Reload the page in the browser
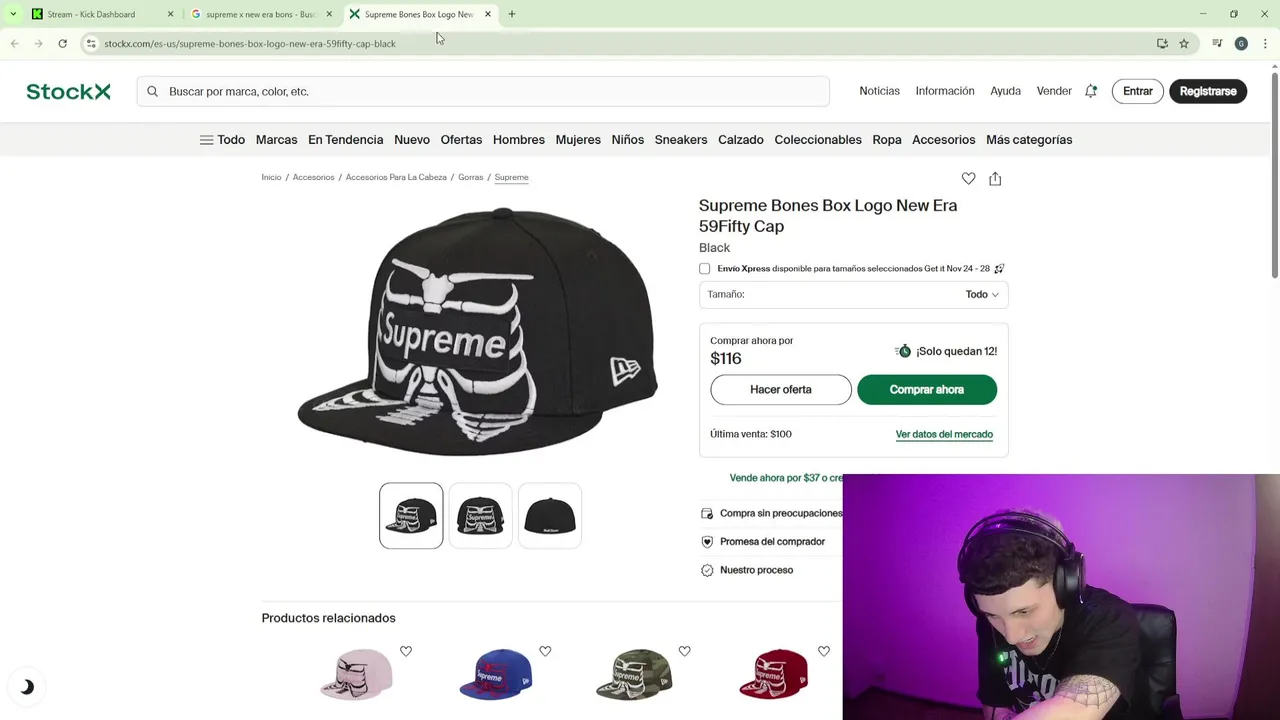The image size is (1280, 720). click(x=62, y=43)
